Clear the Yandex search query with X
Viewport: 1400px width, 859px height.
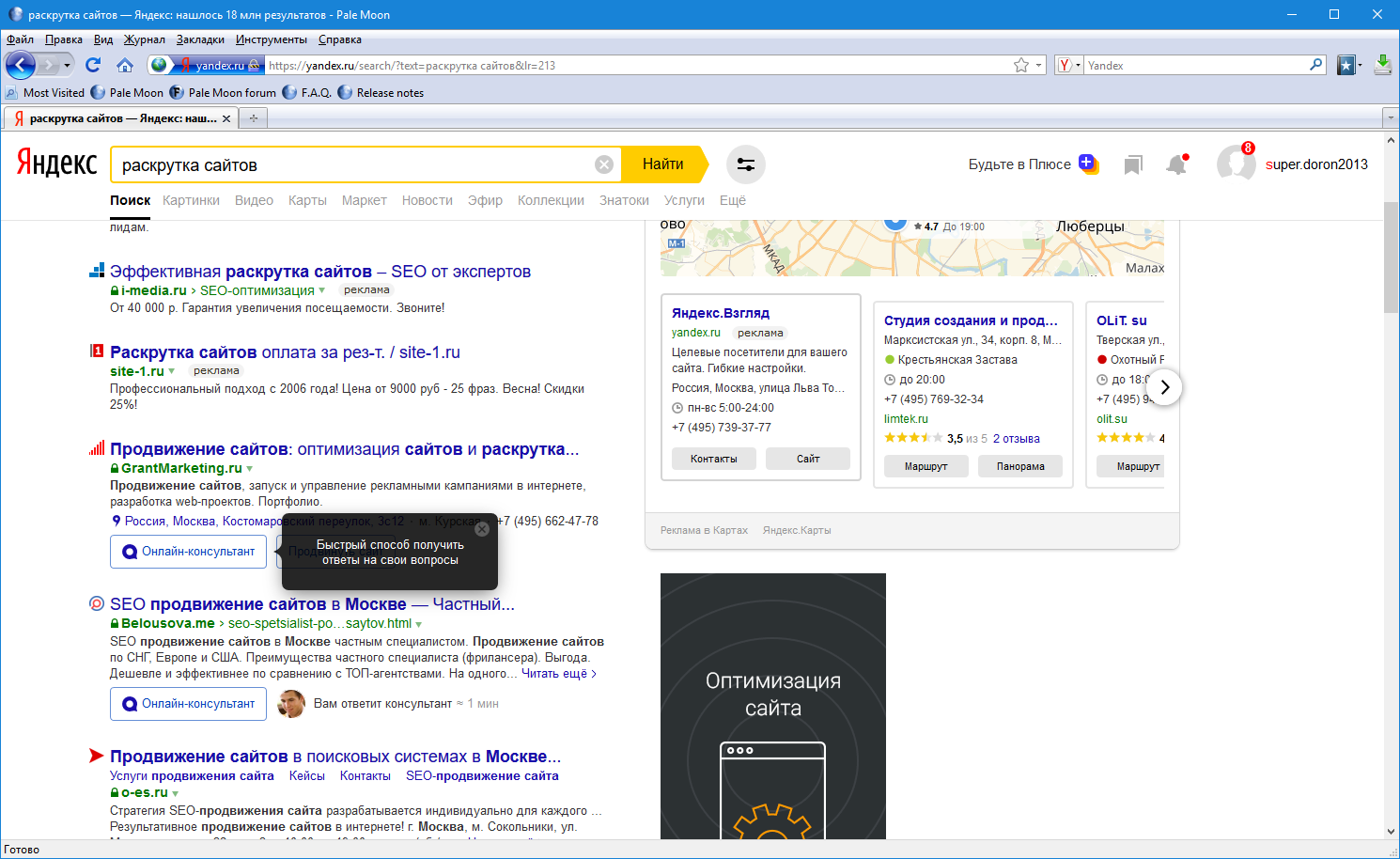604,164
